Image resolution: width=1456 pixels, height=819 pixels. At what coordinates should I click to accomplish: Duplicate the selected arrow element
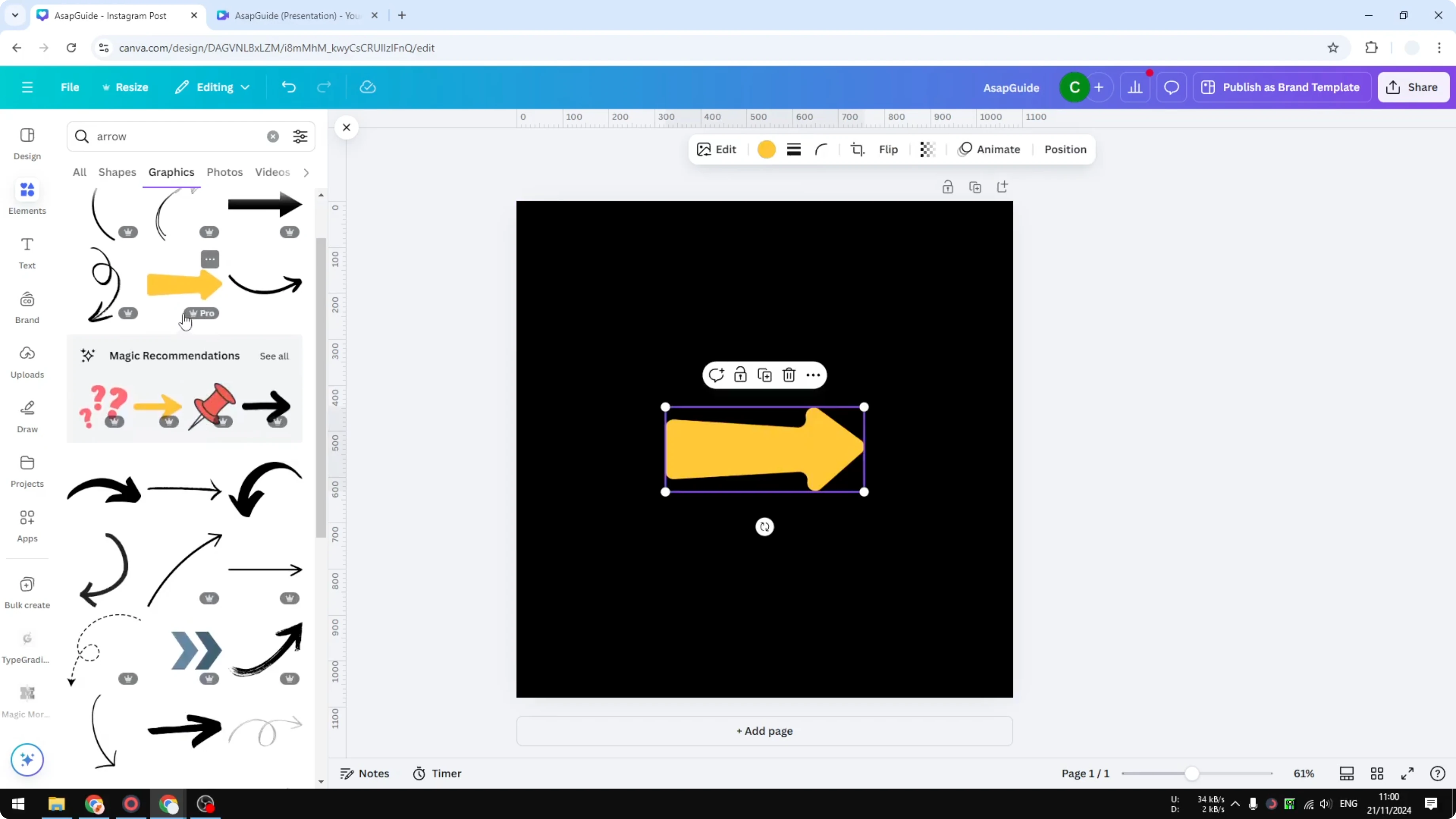point(764,375)
